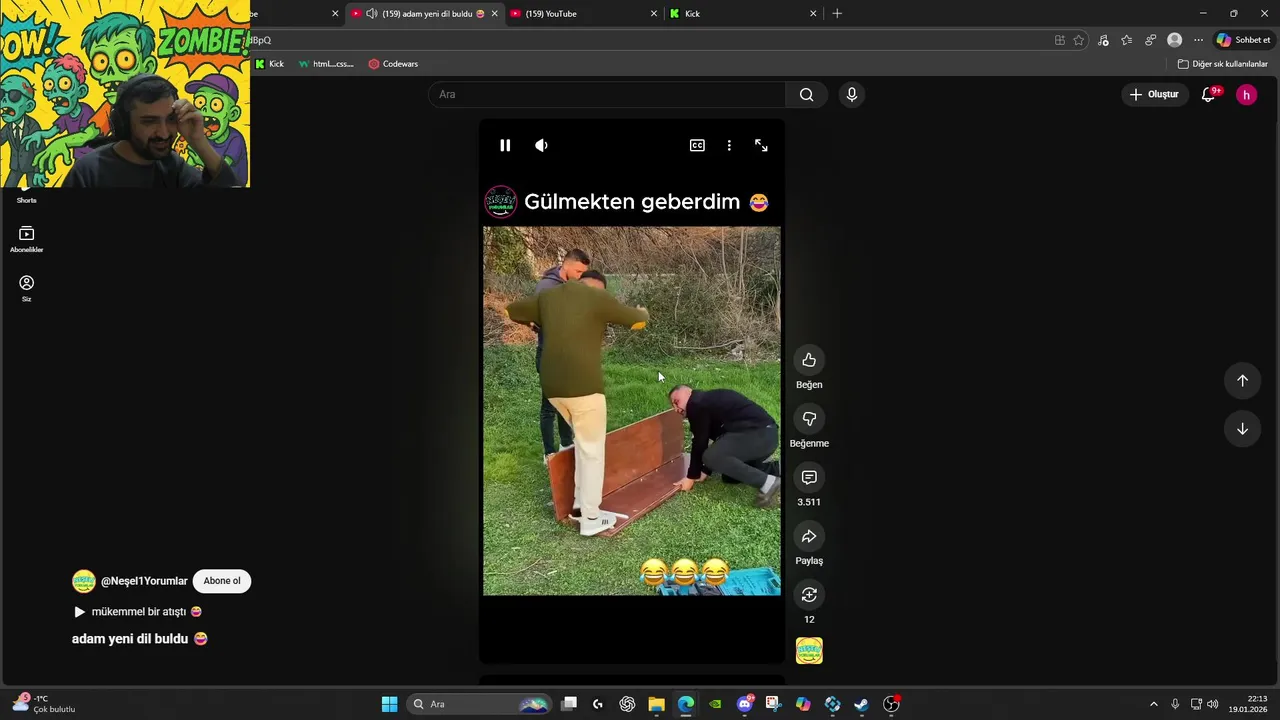Open the Kick bookmark in favorites bar

[269, 64]
